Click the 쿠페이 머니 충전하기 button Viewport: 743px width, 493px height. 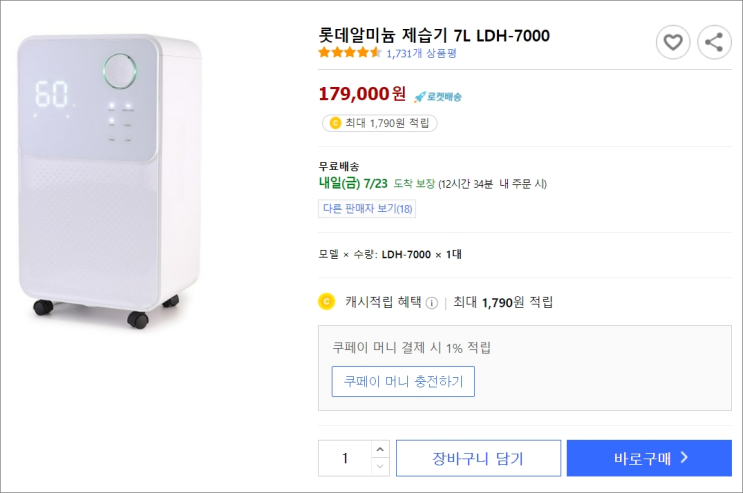pyautogui.click(x=403, y=381)
